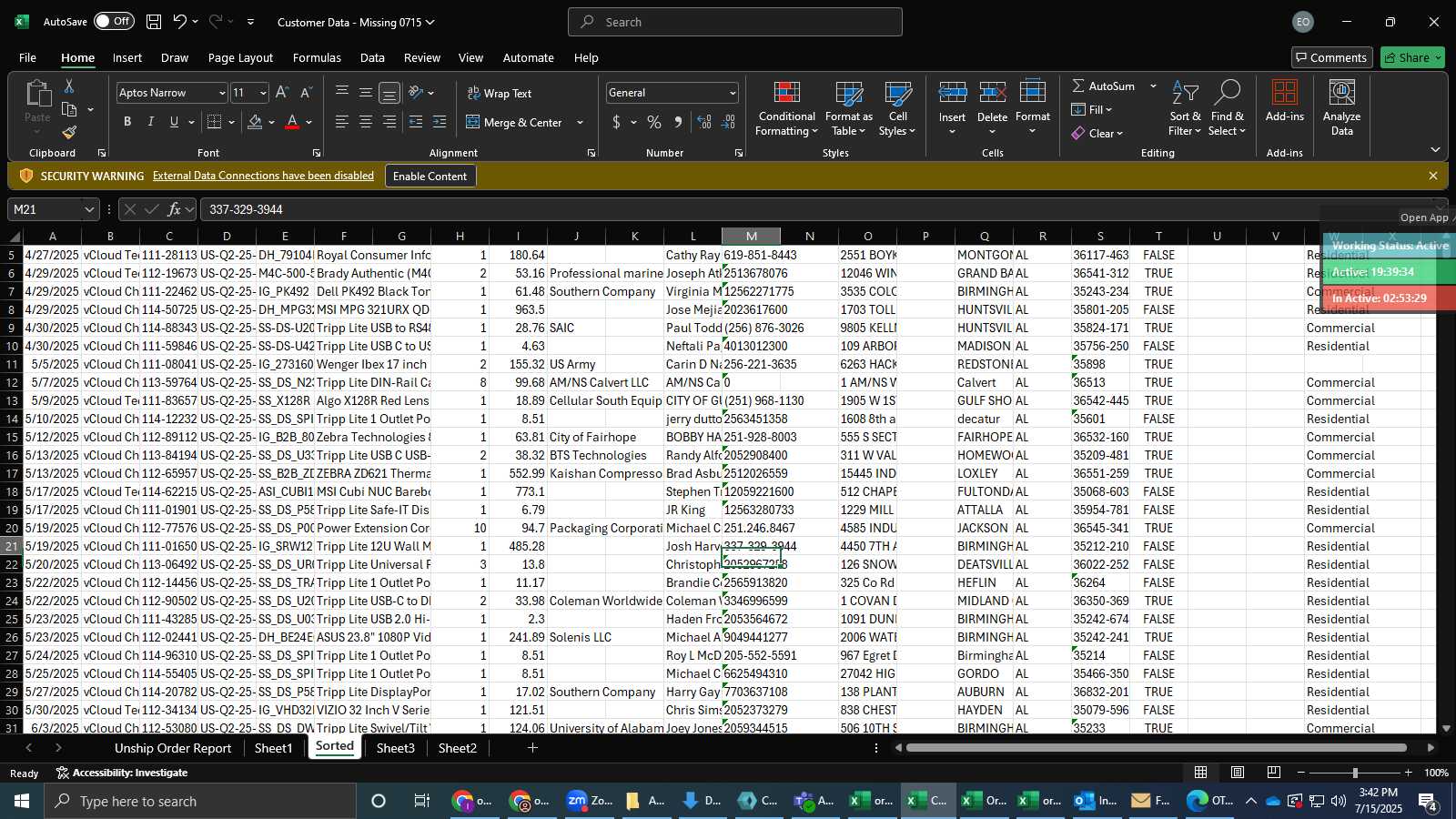Screen dimensions: 1456x819
Task: Decrease font size with the smaller A icon
Action: [x=306, y=92]
